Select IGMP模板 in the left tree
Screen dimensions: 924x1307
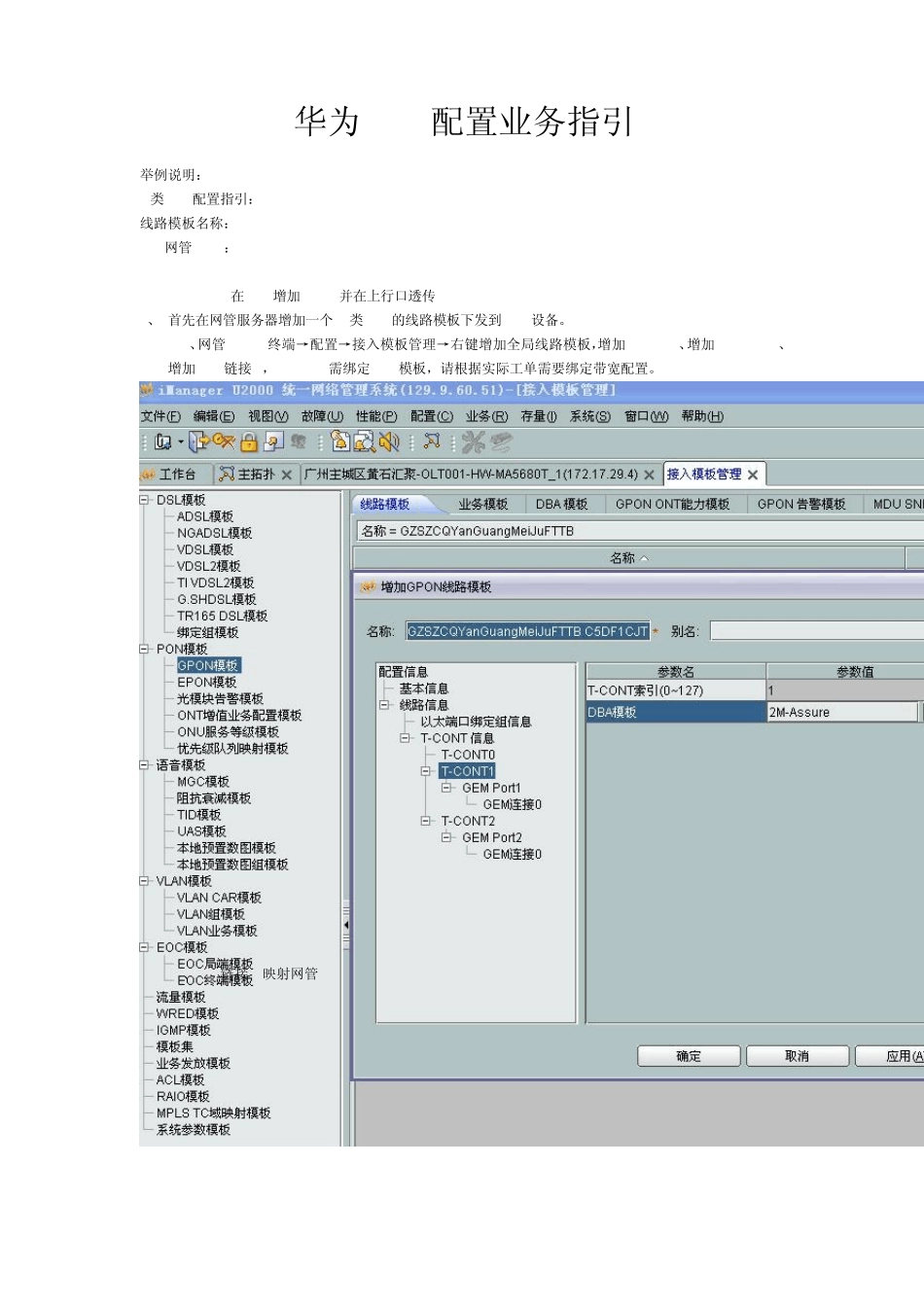click(184, 1030)
